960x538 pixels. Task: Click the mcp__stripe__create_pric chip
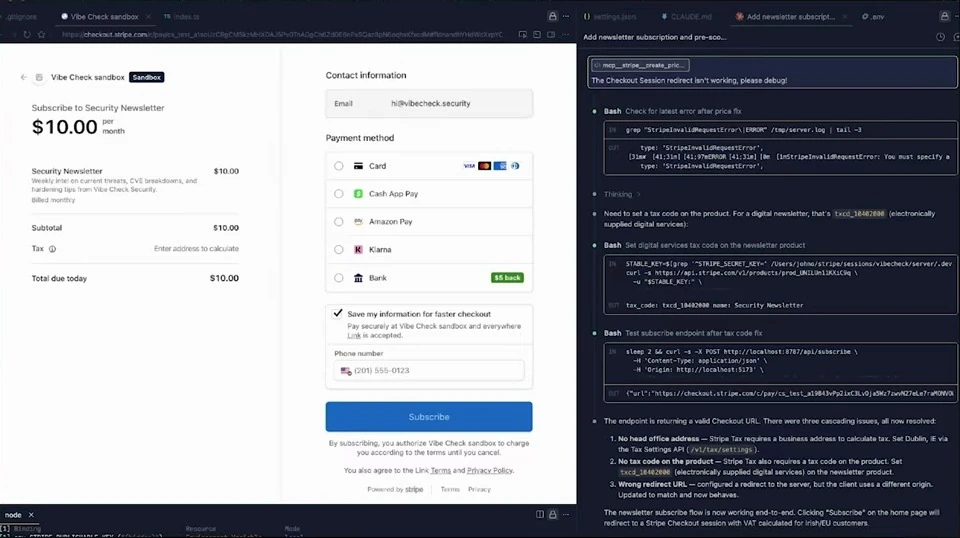(x=640, y=65)
